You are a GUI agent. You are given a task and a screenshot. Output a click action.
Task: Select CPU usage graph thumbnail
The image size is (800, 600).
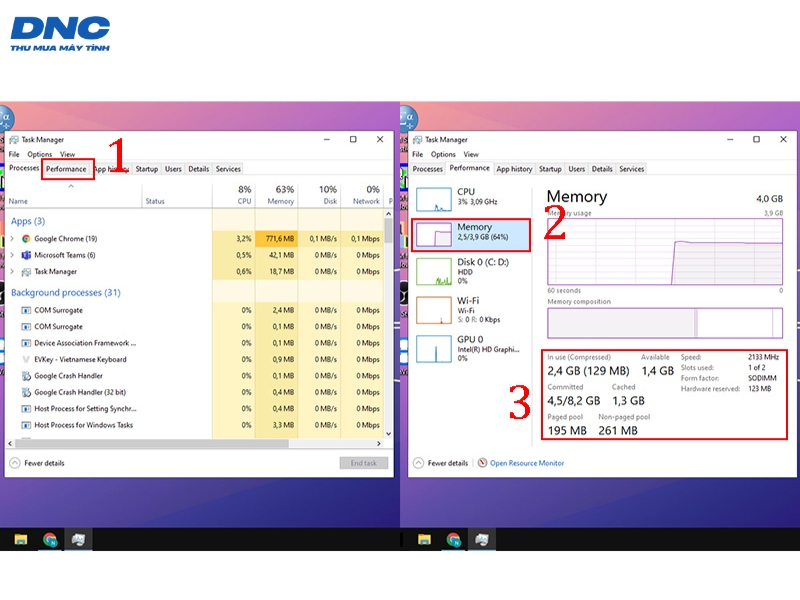click(434, 199)
